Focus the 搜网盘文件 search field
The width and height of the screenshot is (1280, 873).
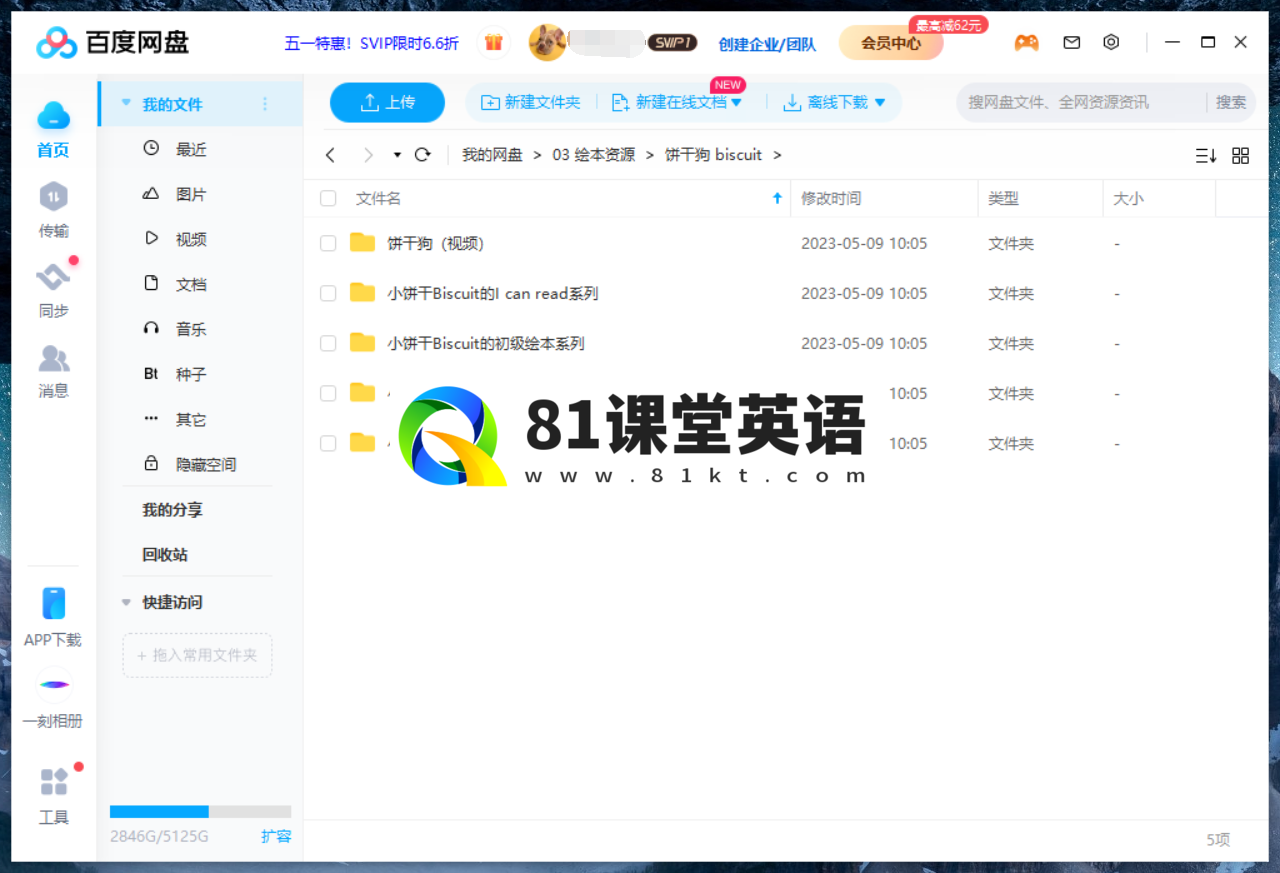(x=1082, y=102)
